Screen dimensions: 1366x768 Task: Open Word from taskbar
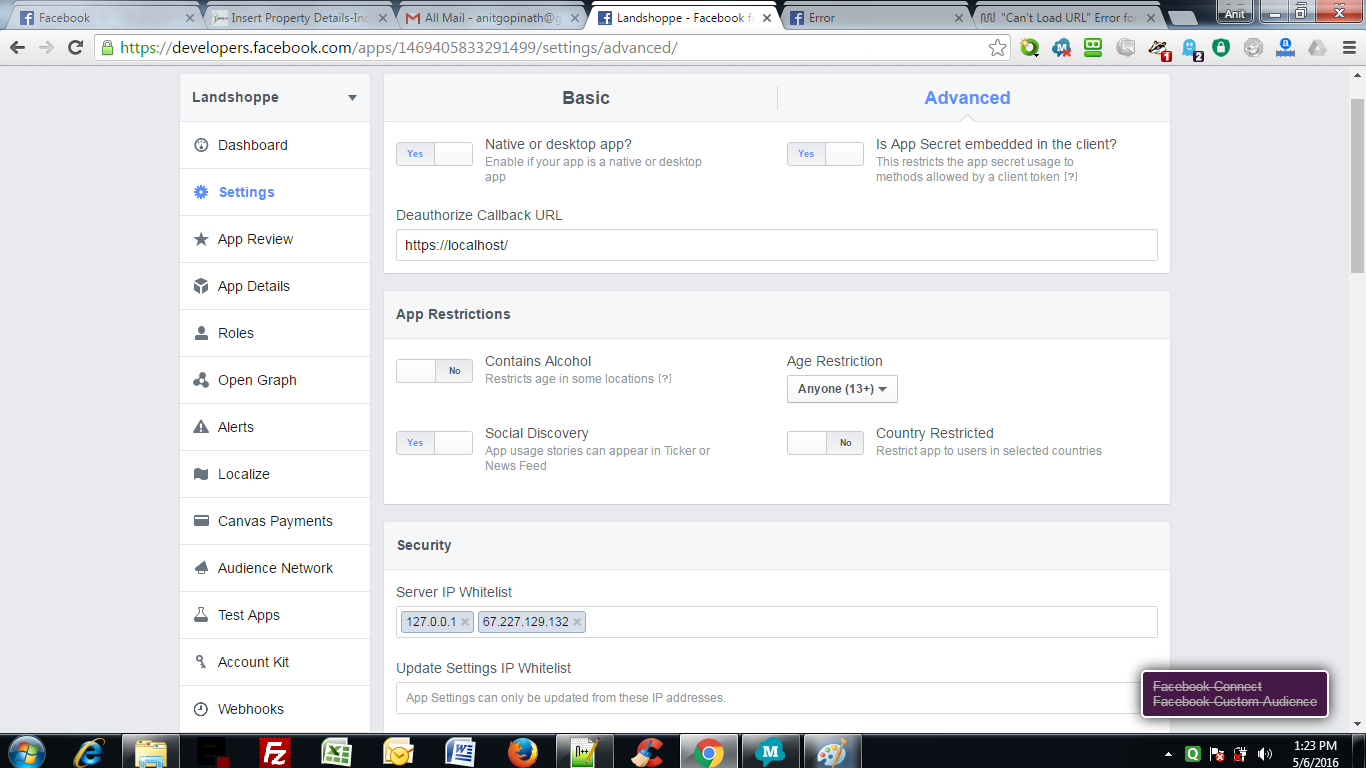[x=460, y=752]
